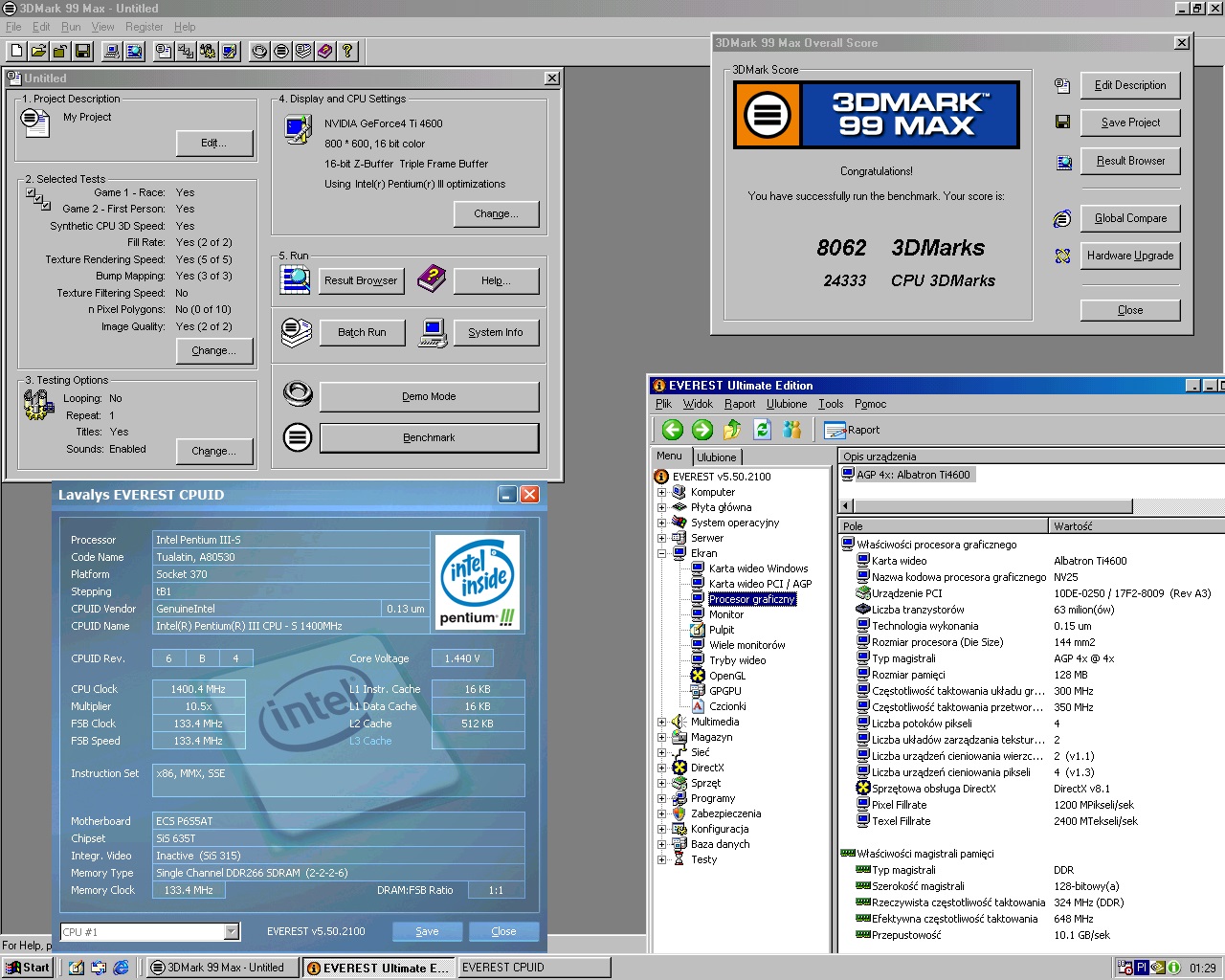Click the Batch Run button
1225x980 pixels.
point(362,333)
